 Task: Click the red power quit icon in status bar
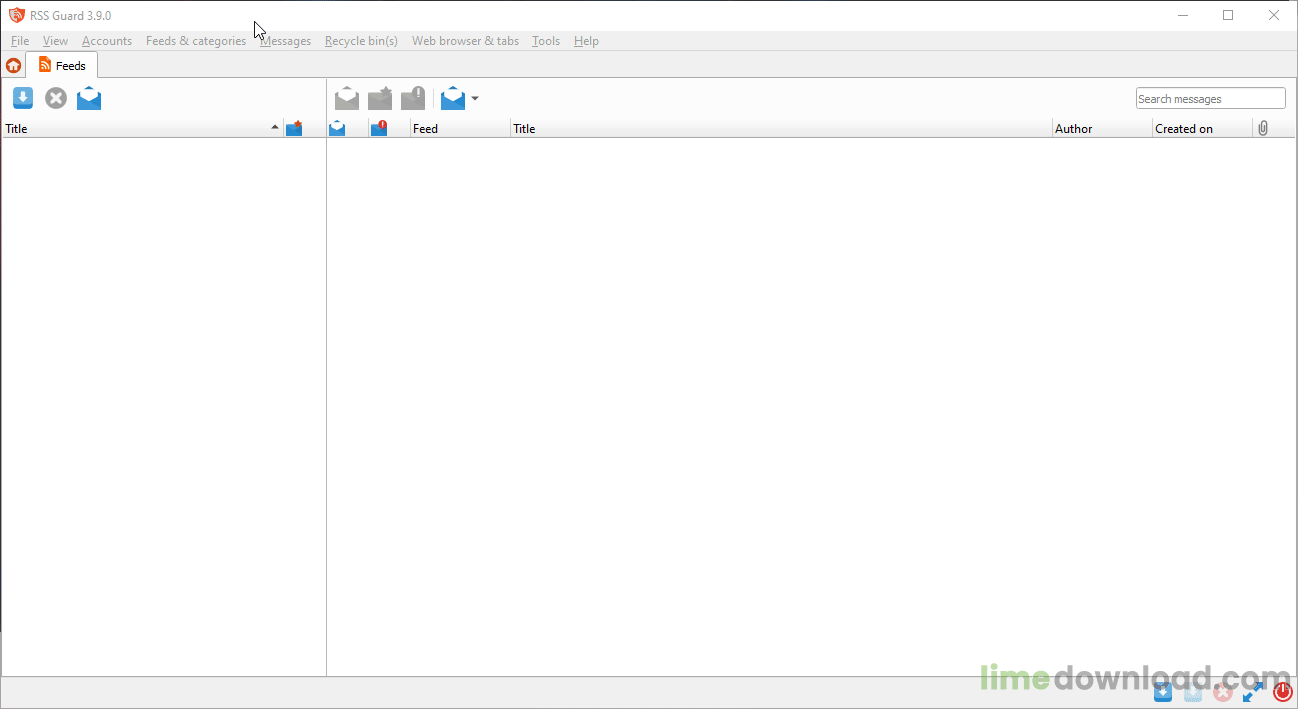click(x=1283, y=692)
